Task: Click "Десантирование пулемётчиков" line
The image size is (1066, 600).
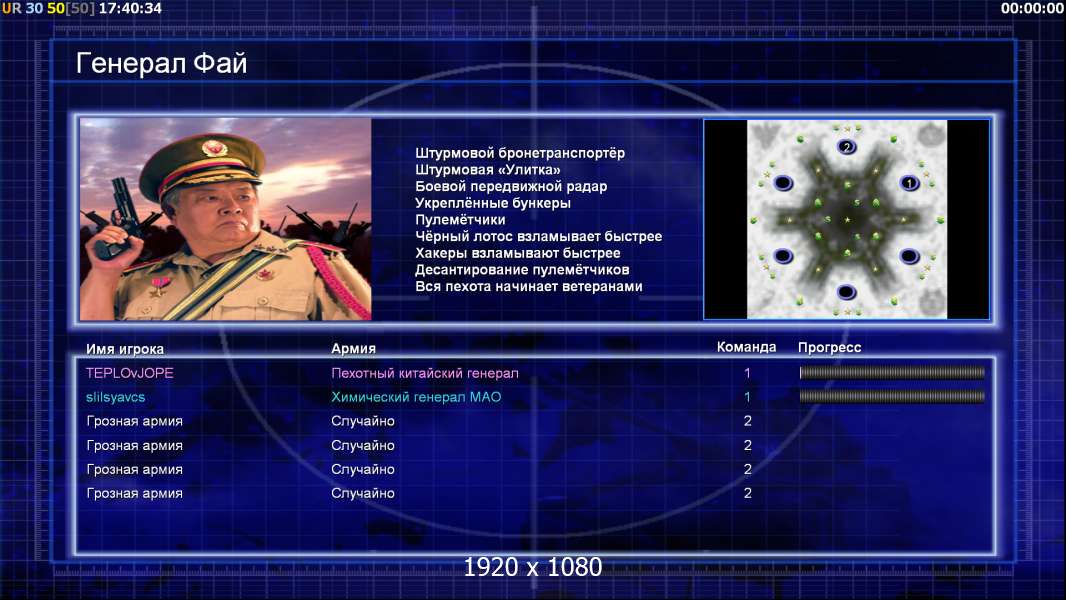Action: pyautogui.click(x=522, y=270)
